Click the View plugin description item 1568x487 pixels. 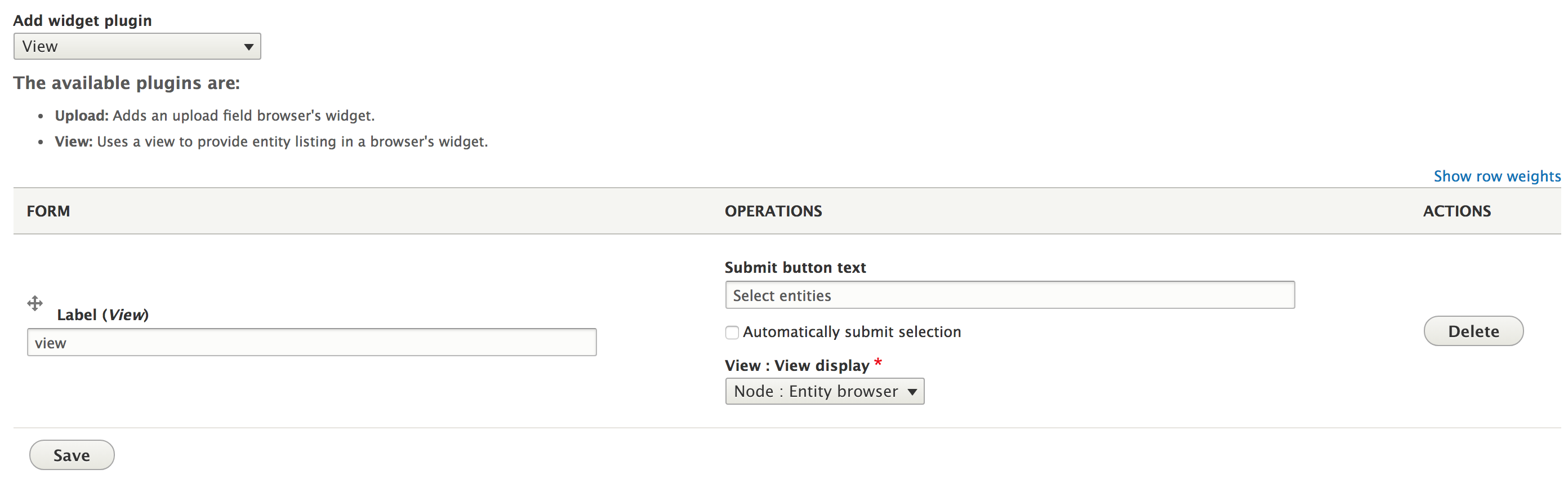coord(271,142)
